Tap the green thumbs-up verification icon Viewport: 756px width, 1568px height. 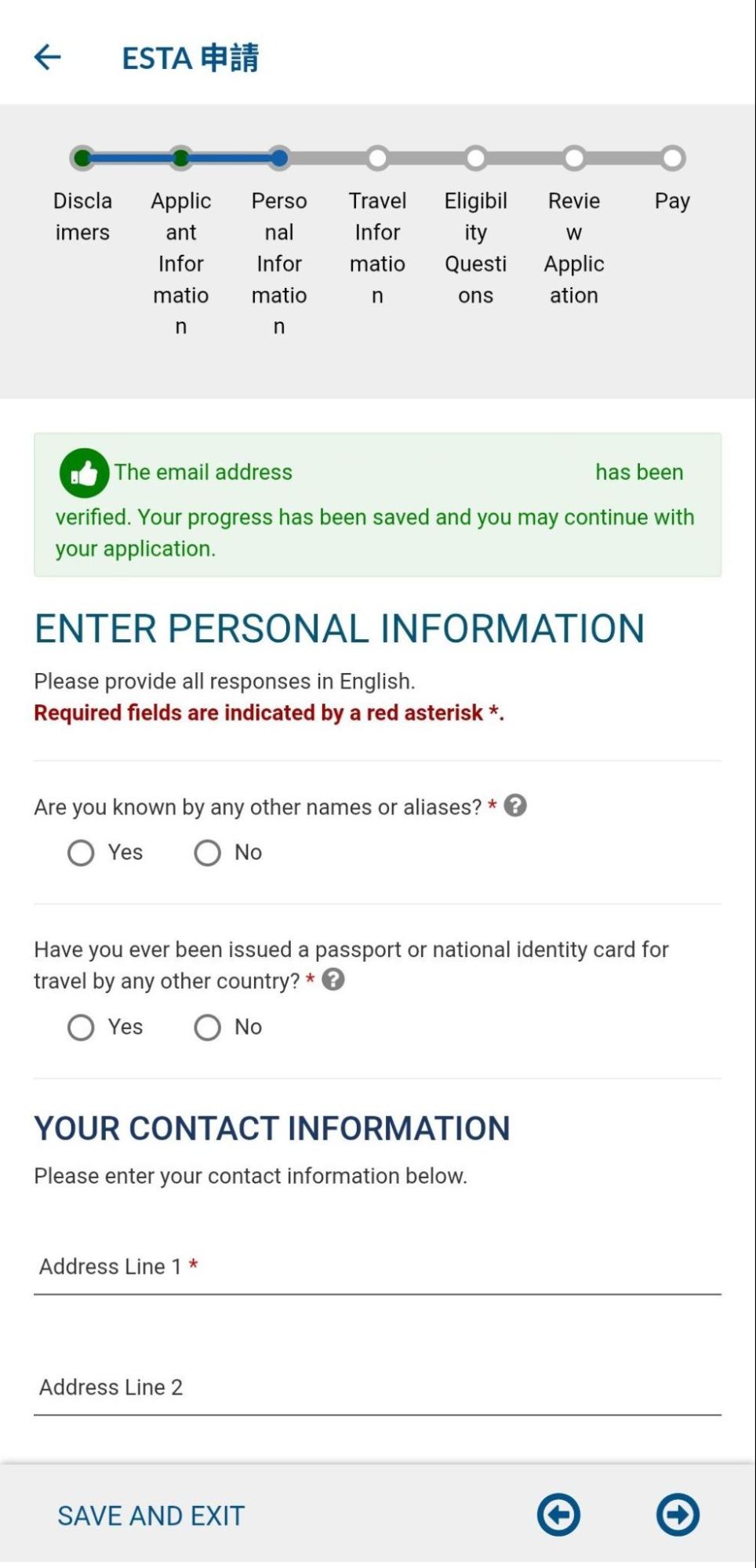(84, 473)
